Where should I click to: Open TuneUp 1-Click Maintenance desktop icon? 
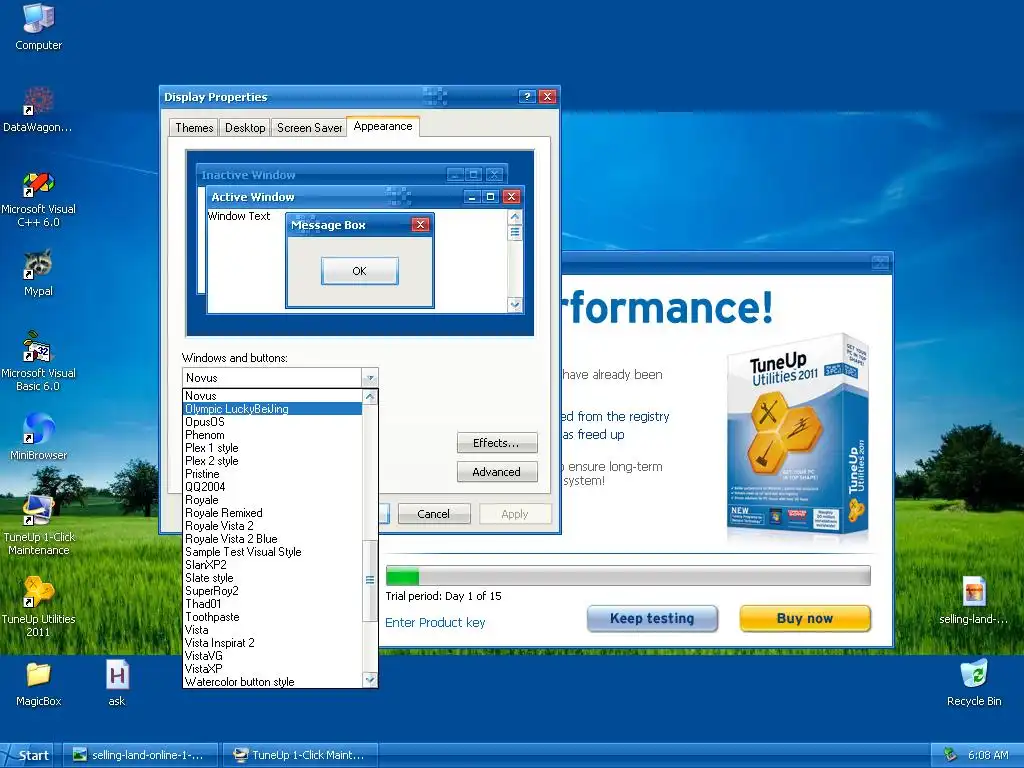38,525
